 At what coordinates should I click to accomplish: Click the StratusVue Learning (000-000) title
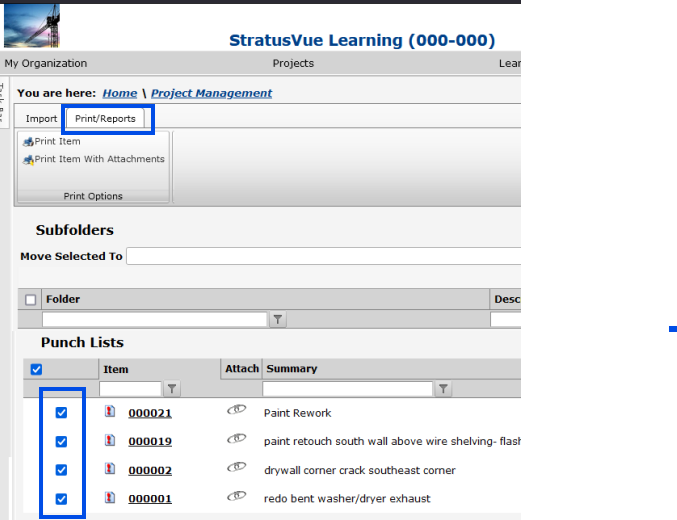[x=362, y=41]
